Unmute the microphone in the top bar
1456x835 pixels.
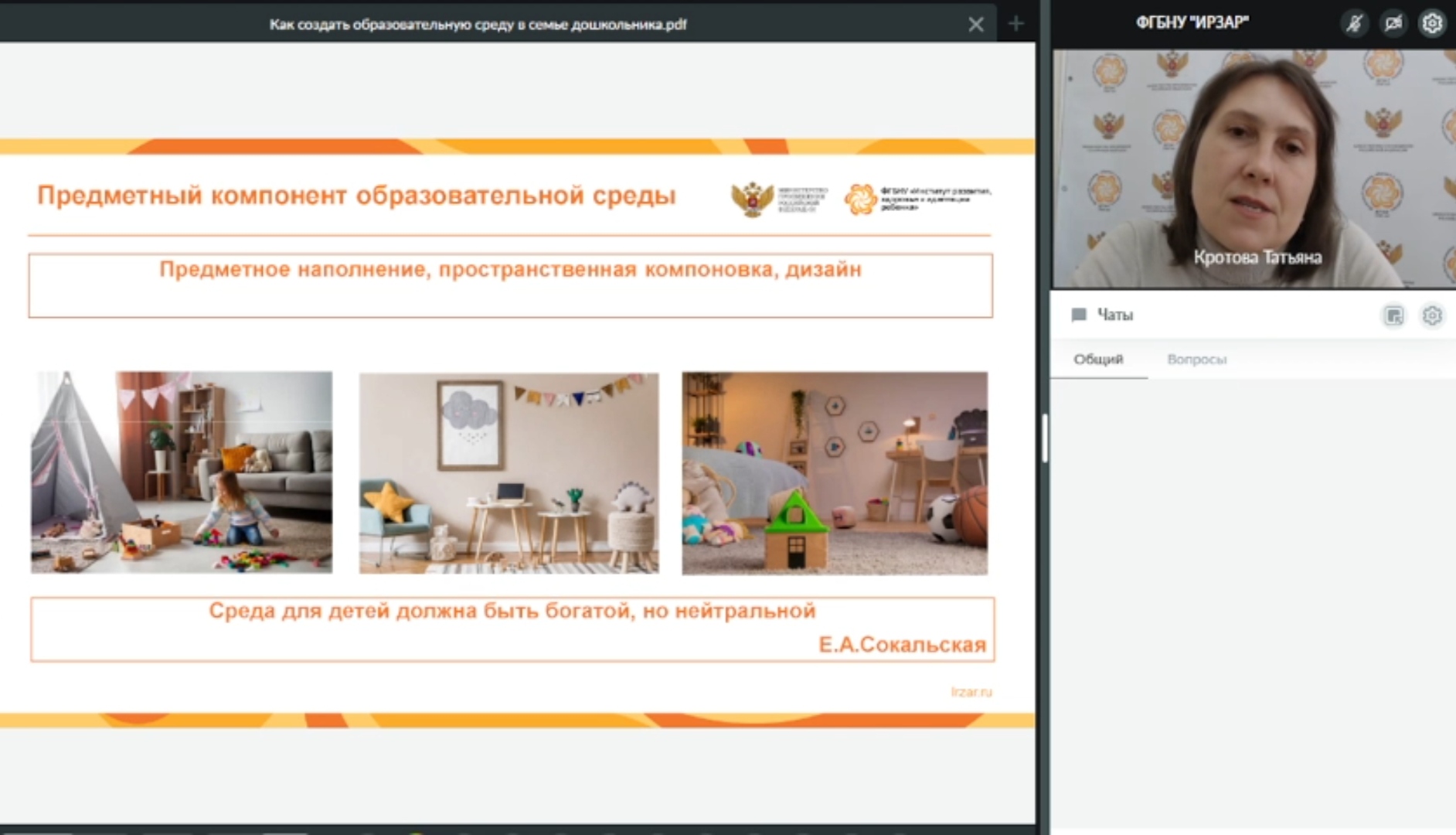[1355, 24]
